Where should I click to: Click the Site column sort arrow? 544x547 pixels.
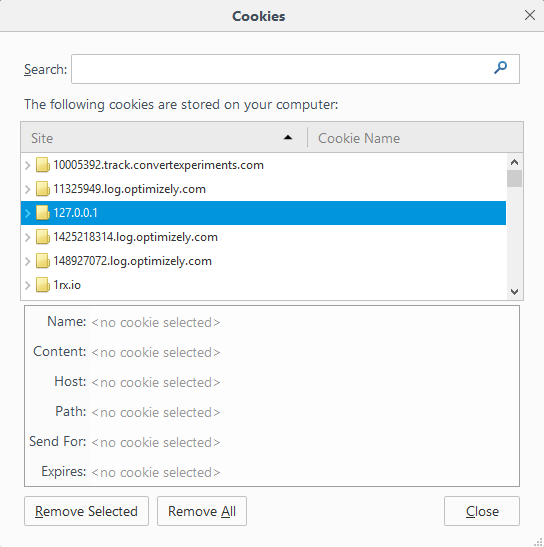(288, 138)
